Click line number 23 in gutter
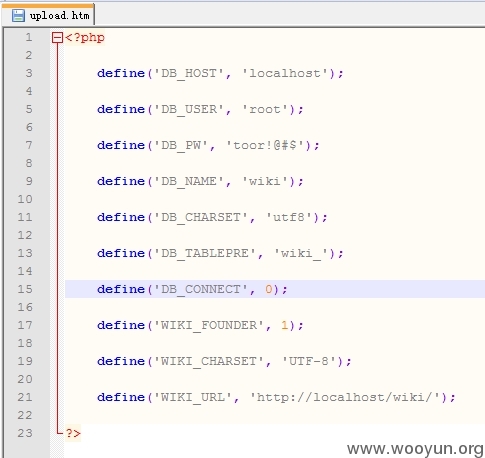The image size is (485, 458). [25, 433]
